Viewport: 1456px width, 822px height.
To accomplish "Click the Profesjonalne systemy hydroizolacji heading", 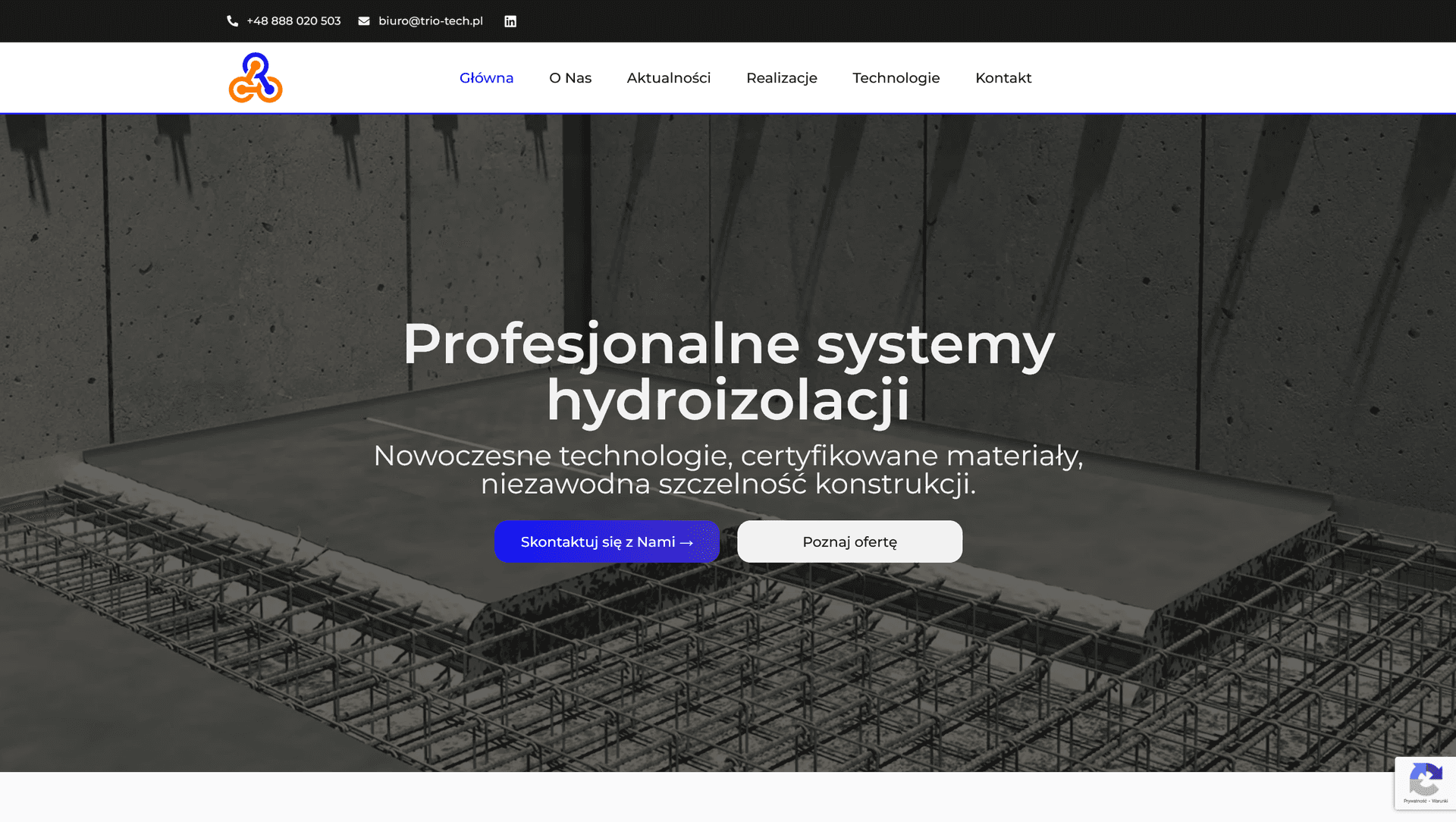I will pos(728,372).
